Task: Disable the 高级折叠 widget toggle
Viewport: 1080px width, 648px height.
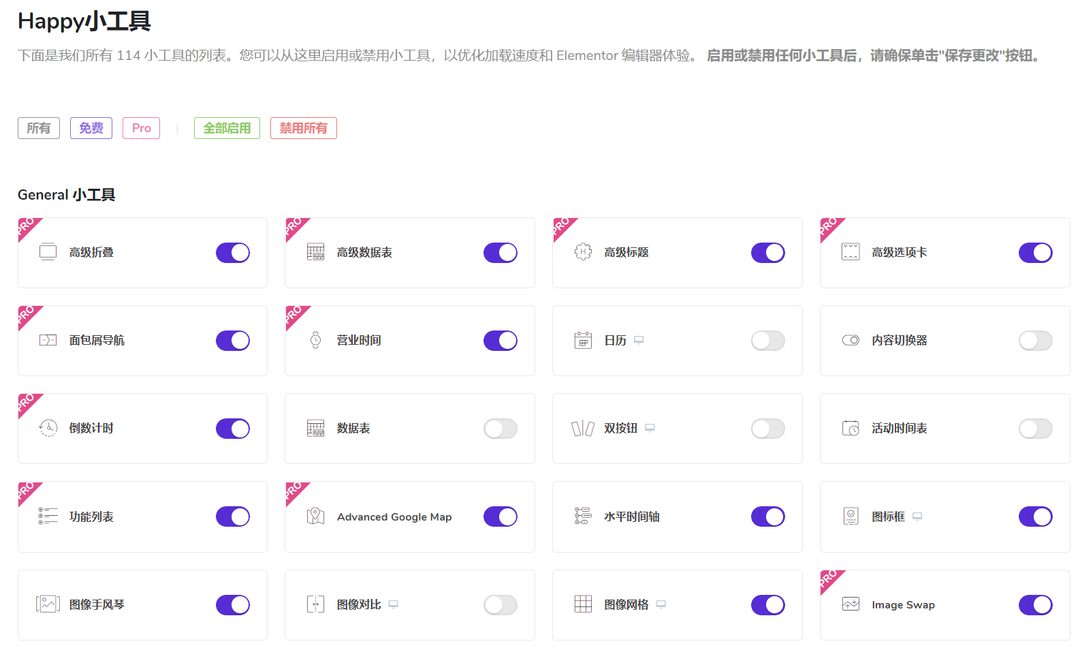Action: pos(232,252)
